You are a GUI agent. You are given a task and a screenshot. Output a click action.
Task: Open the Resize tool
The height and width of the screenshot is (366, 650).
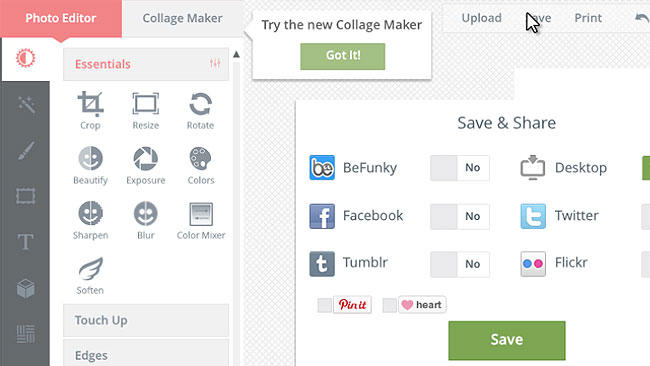tap(146, 110)
